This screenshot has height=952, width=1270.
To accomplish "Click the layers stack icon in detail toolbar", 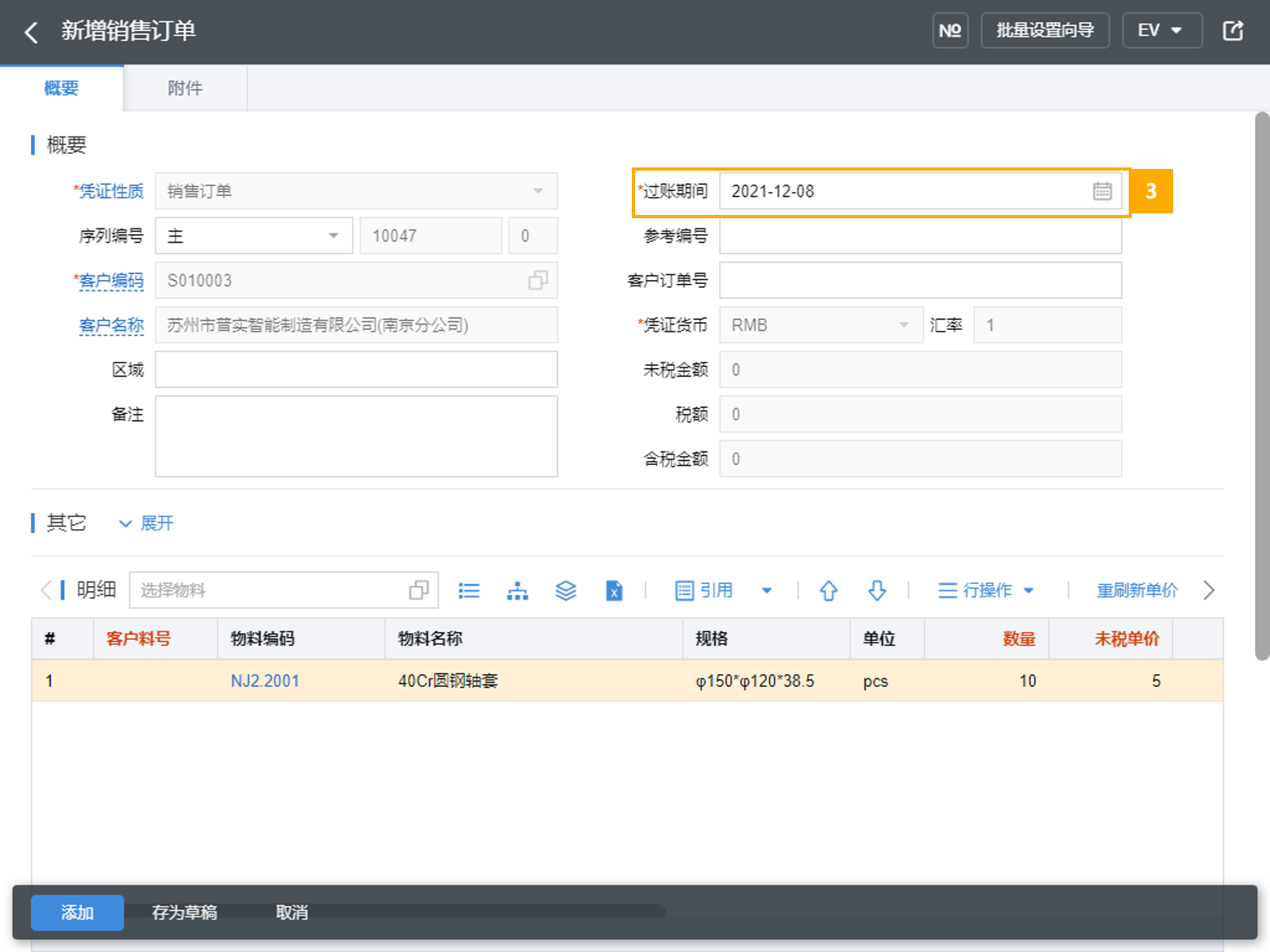I will (566, 590).
